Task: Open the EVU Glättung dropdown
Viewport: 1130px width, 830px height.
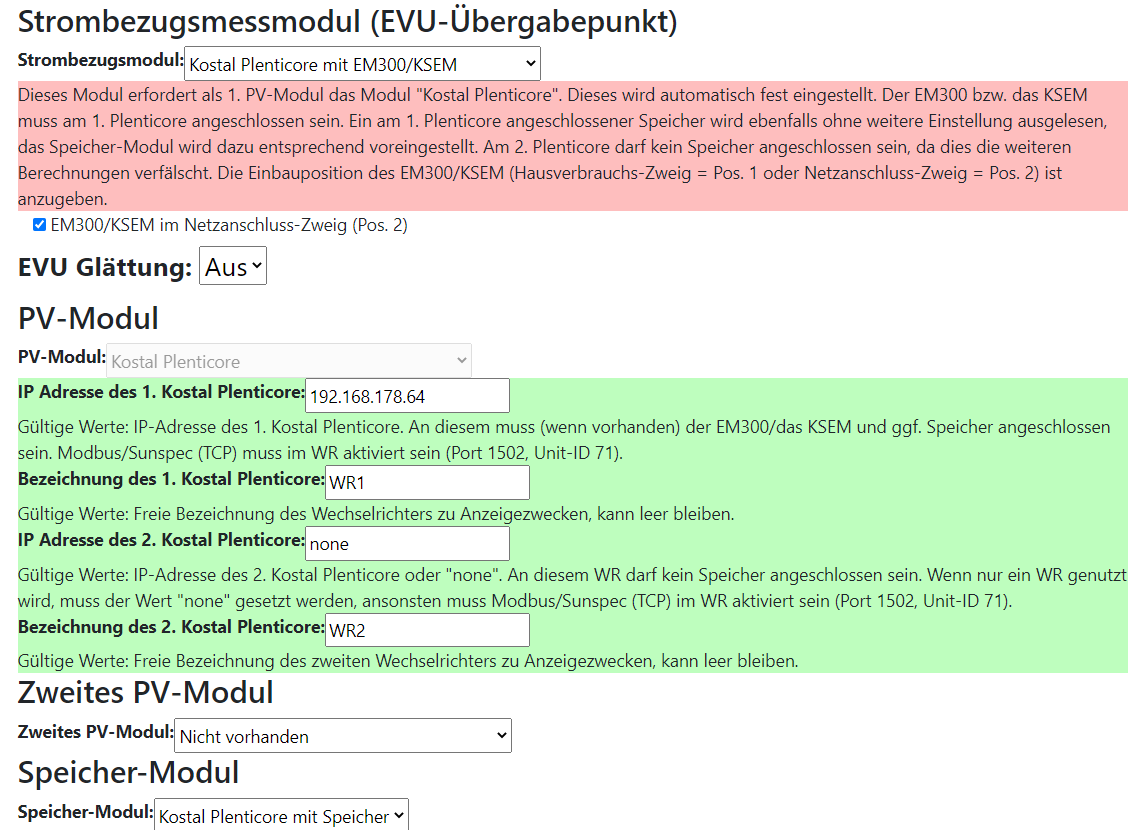Action: [x=233, y=267]
